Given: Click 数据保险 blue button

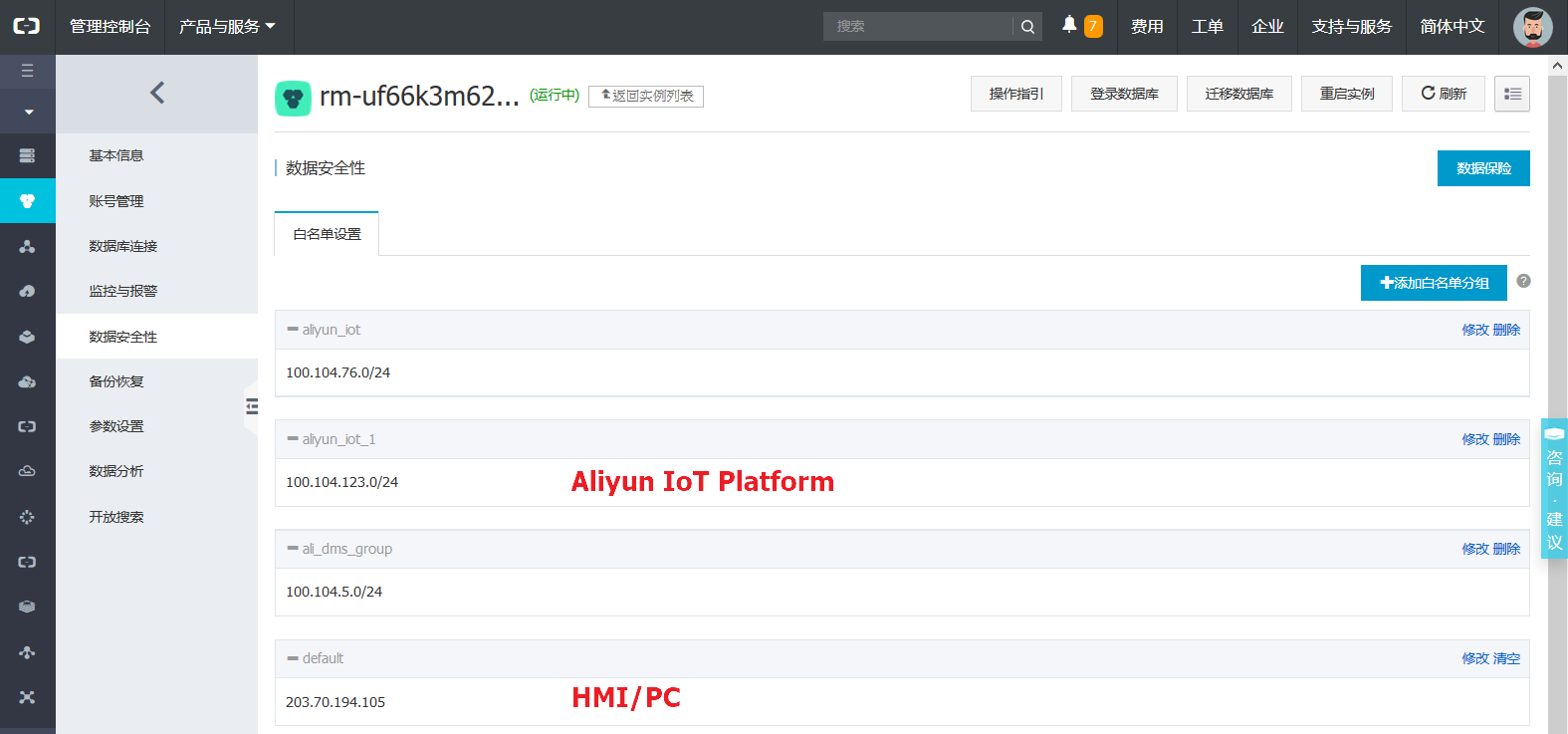Looking at the screenshot, I should click(x=1483, y=168).
